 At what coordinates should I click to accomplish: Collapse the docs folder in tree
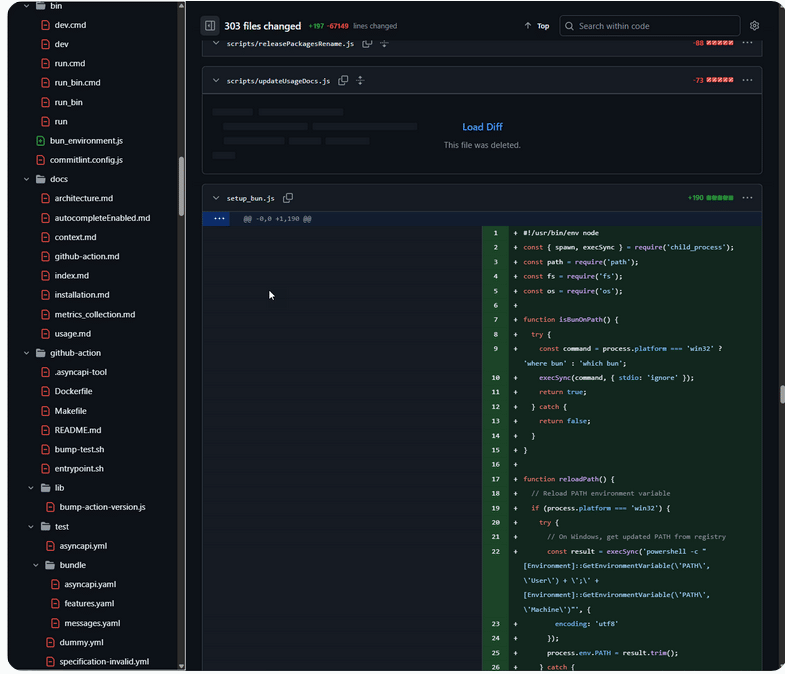[26, 179]
